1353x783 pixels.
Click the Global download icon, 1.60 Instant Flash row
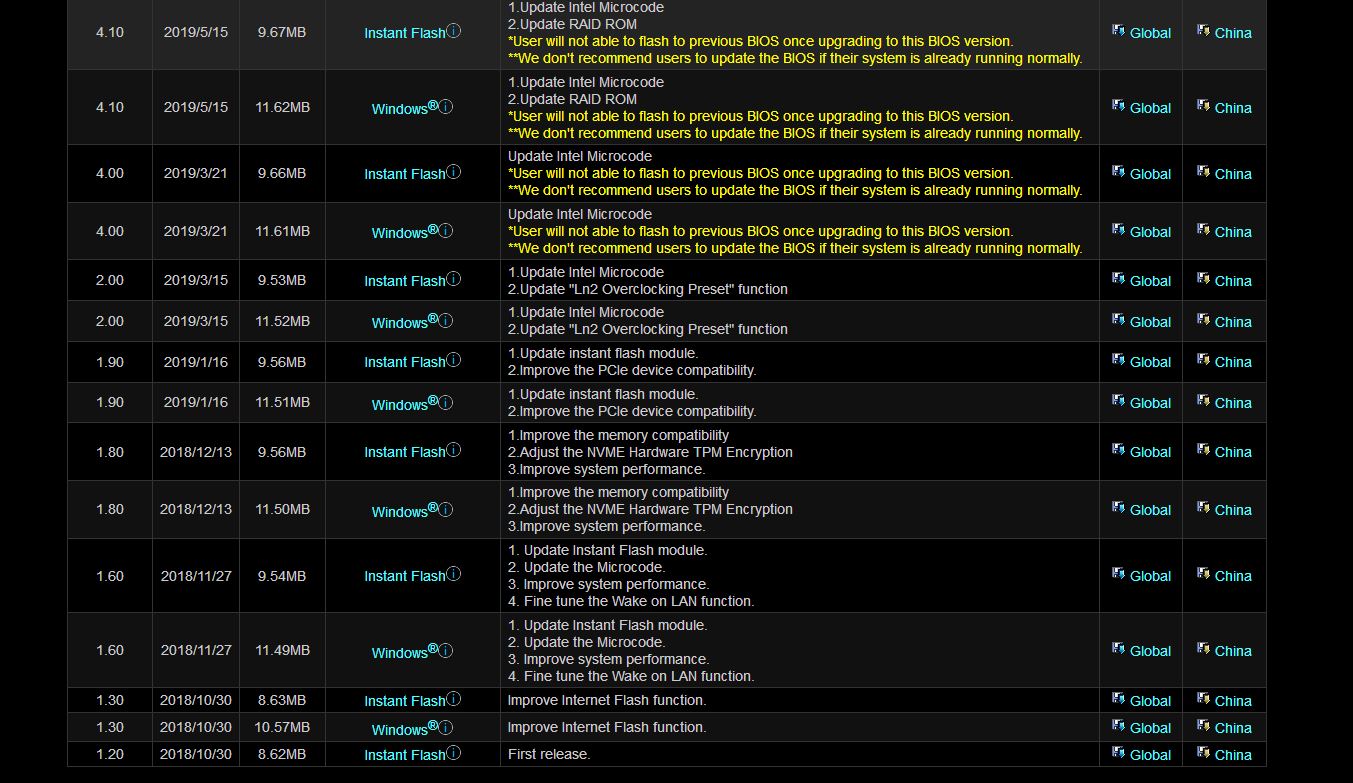pyautogui.click(x=1118, y=574)
